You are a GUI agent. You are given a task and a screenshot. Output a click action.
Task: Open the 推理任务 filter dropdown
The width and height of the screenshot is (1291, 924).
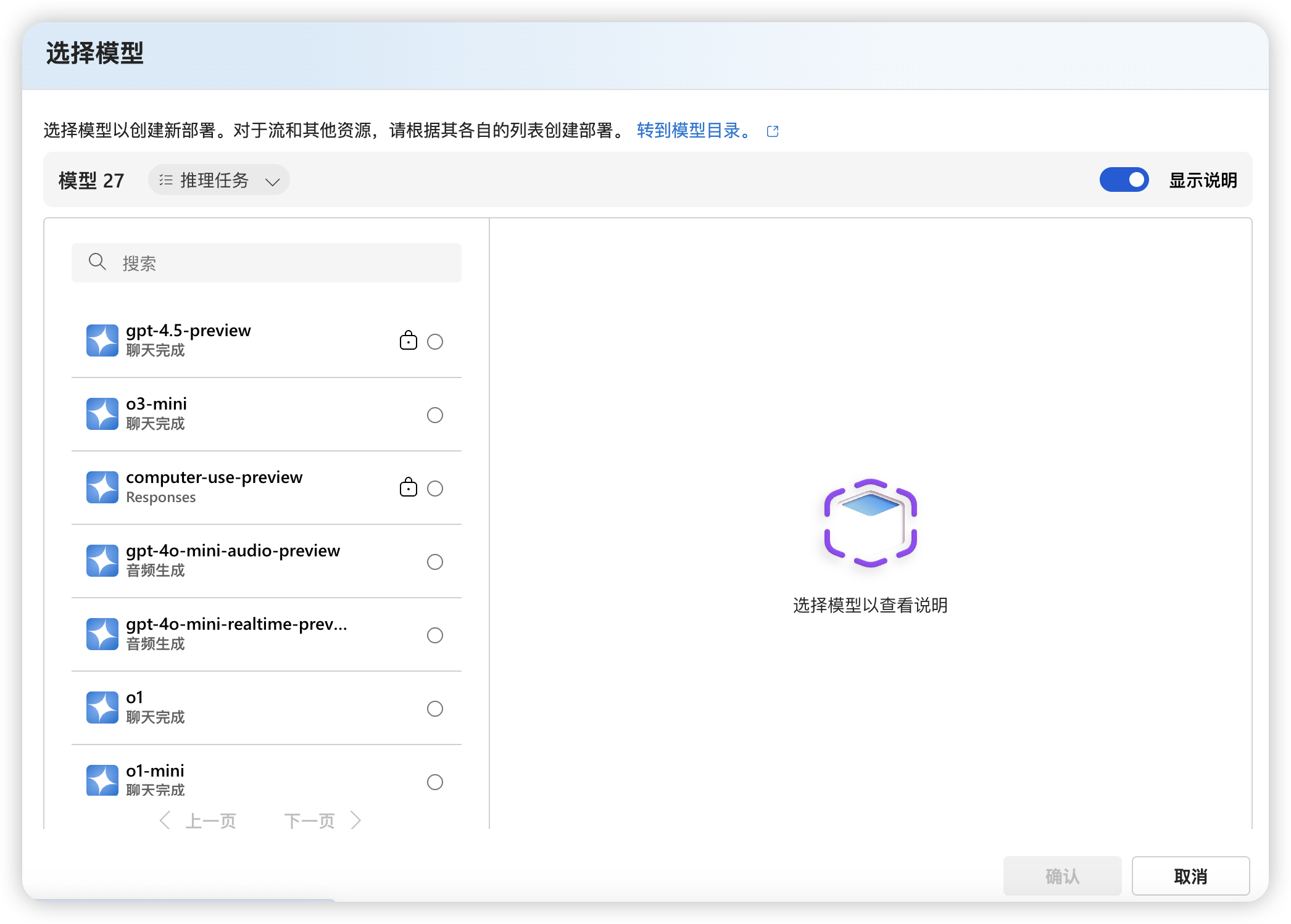[219, 179]
